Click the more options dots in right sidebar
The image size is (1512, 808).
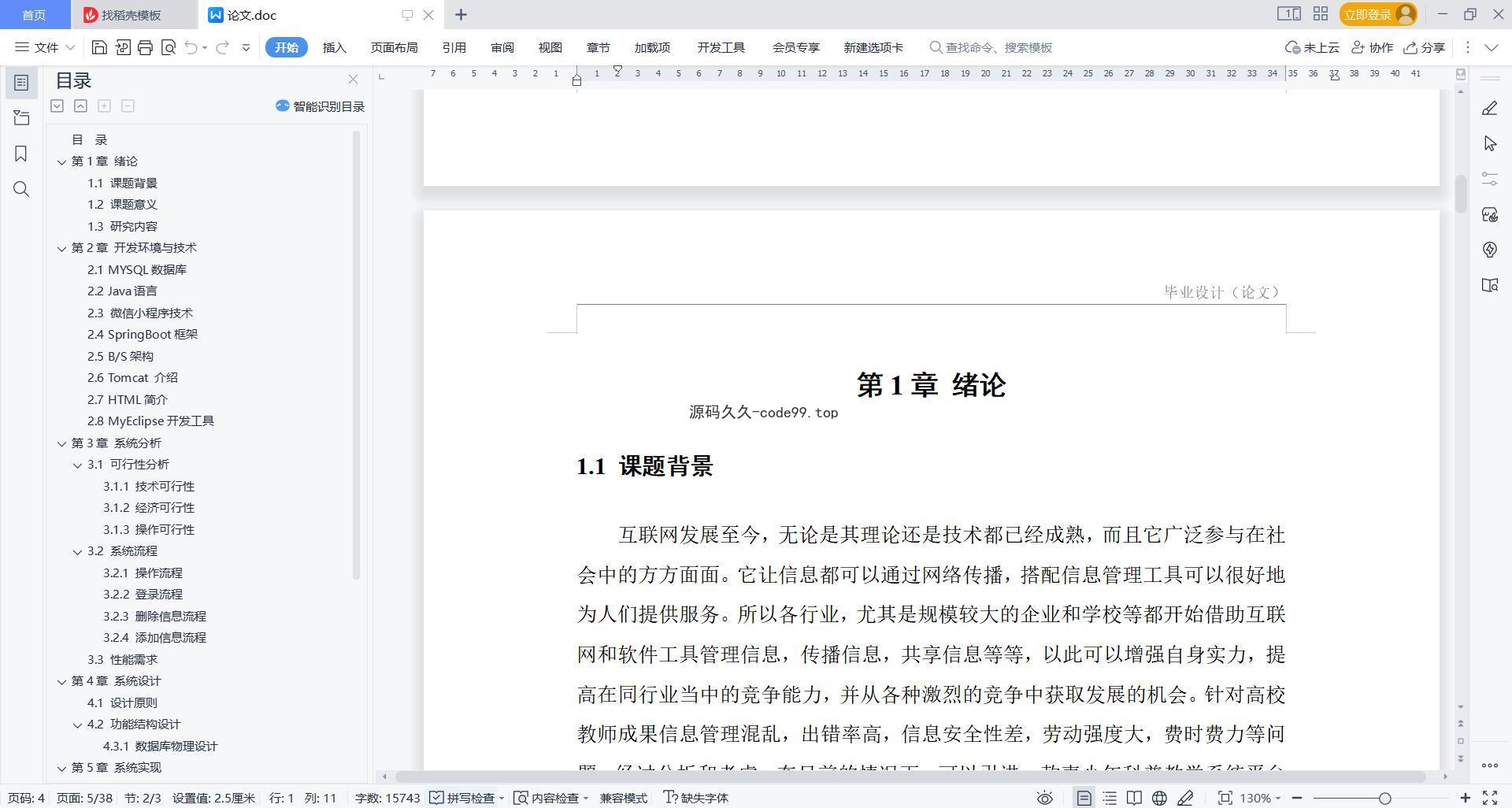pos(1489,765)
